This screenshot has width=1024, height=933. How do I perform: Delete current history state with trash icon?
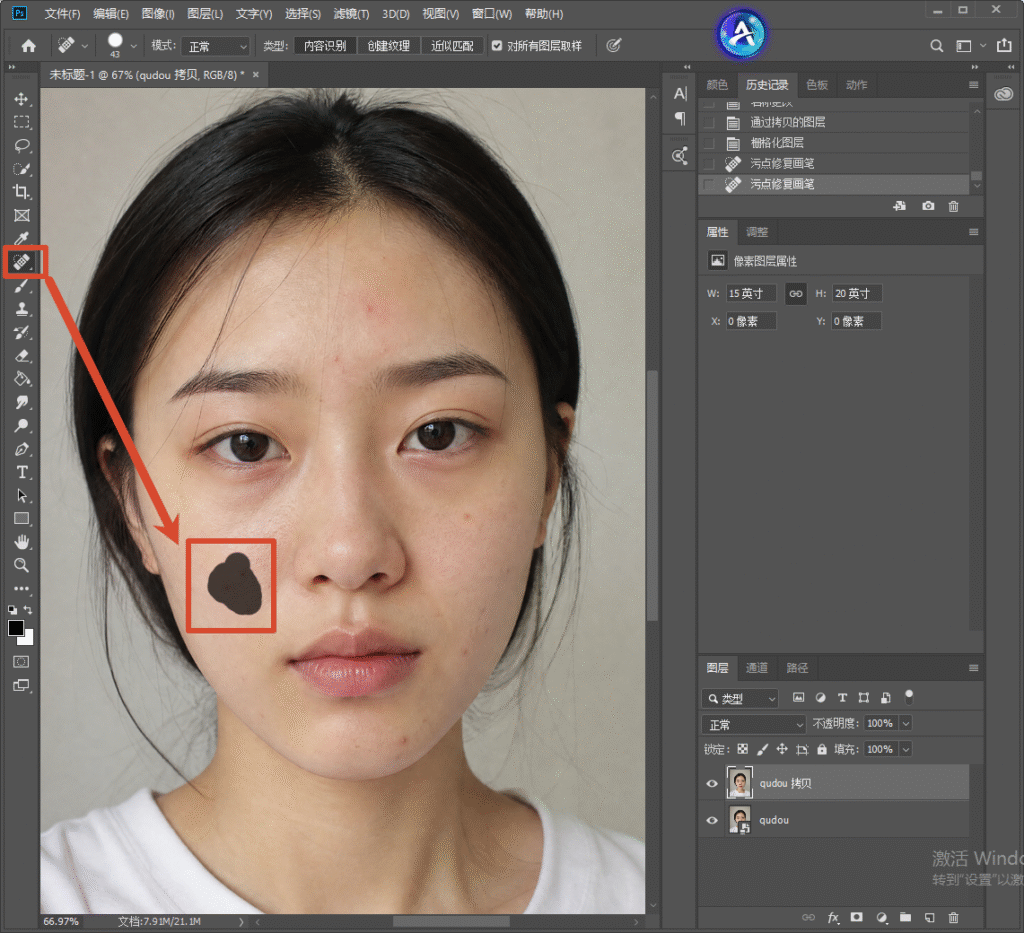click(953, 206)
